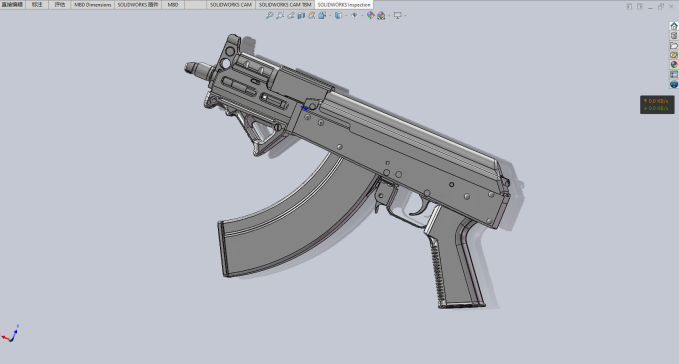Screen dimensions: 679x364
Task: Switch to the SOLIDWORKS 插件 tab
Action: click(x=138, y=5)
